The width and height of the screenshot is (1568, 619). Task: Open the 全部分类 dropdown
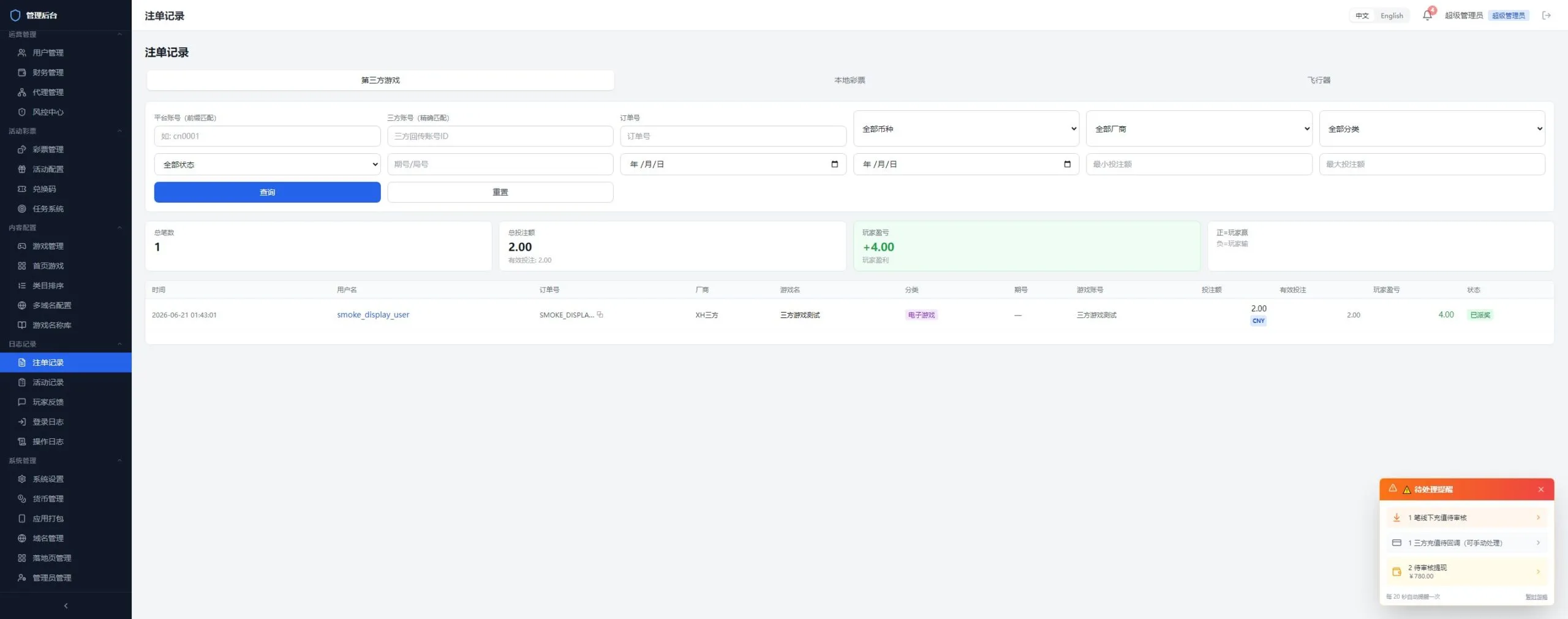point(1432,129)
